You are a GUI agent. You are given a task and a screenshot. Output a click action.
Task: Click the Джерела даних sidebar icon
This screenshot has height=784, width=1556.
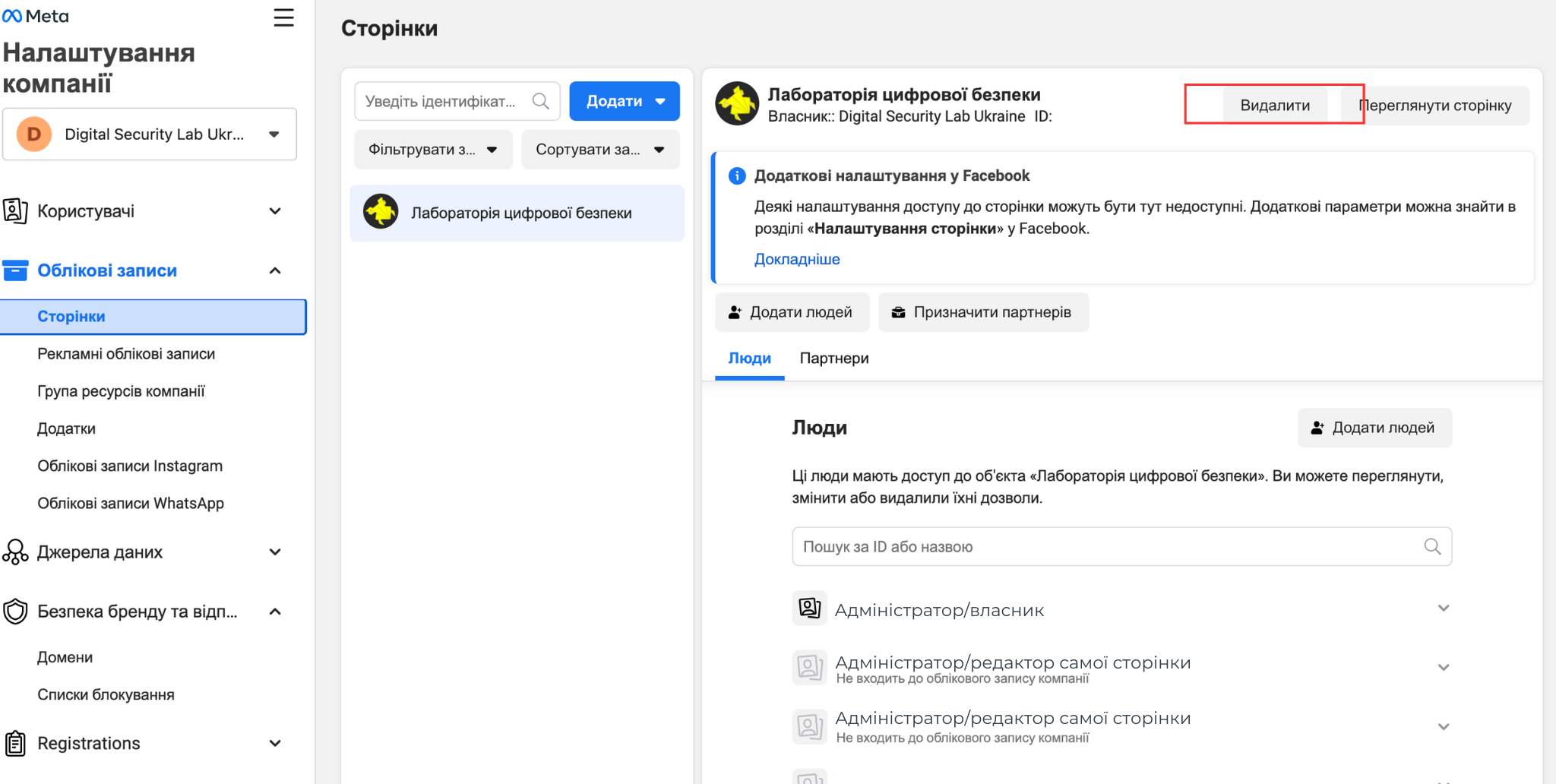pyautogui.click(x=15, y=552)
